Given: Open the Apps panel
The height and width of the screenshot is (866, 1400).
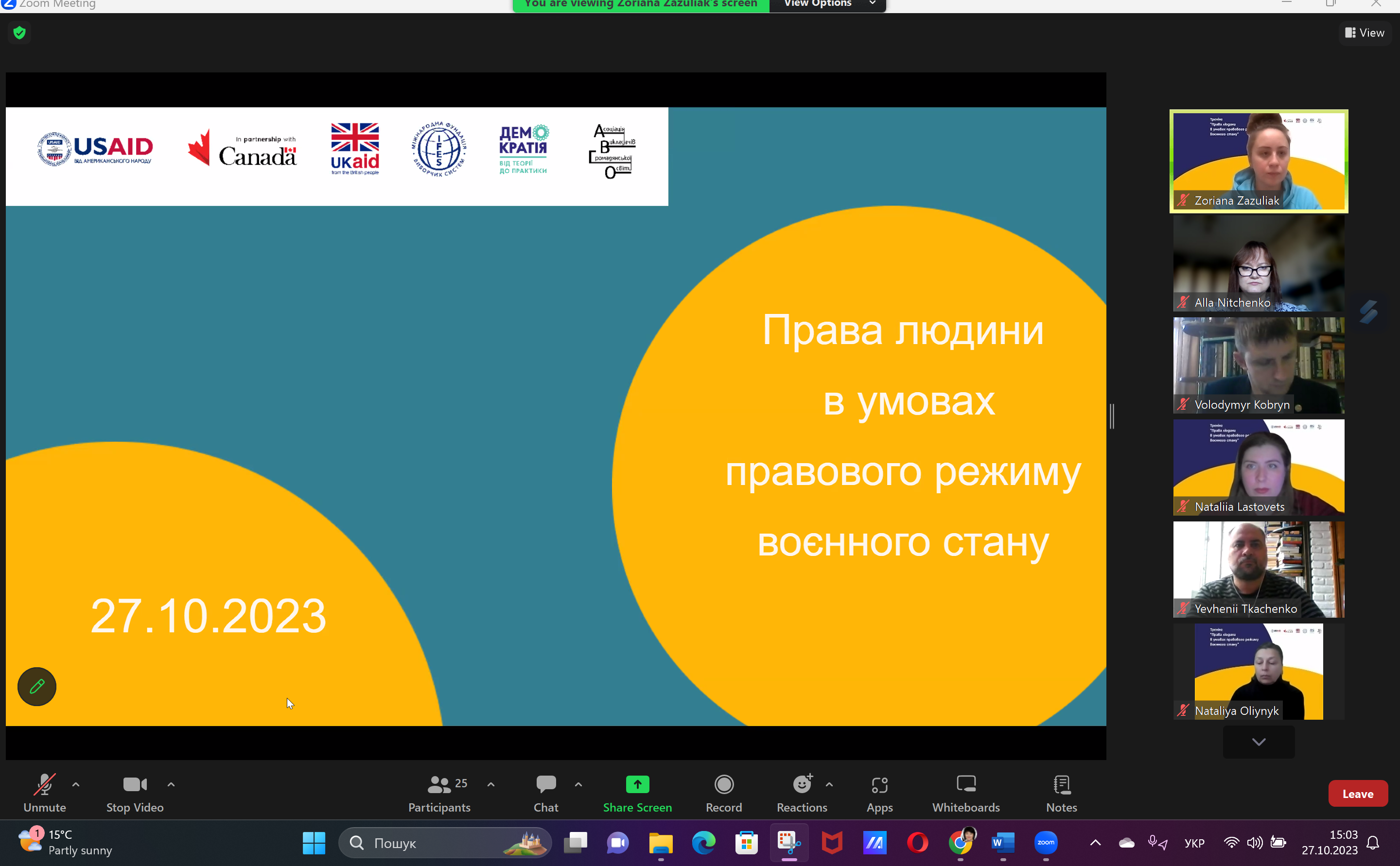Looking at the screenshot, I should pyautogui.click(x=879, y=793).
